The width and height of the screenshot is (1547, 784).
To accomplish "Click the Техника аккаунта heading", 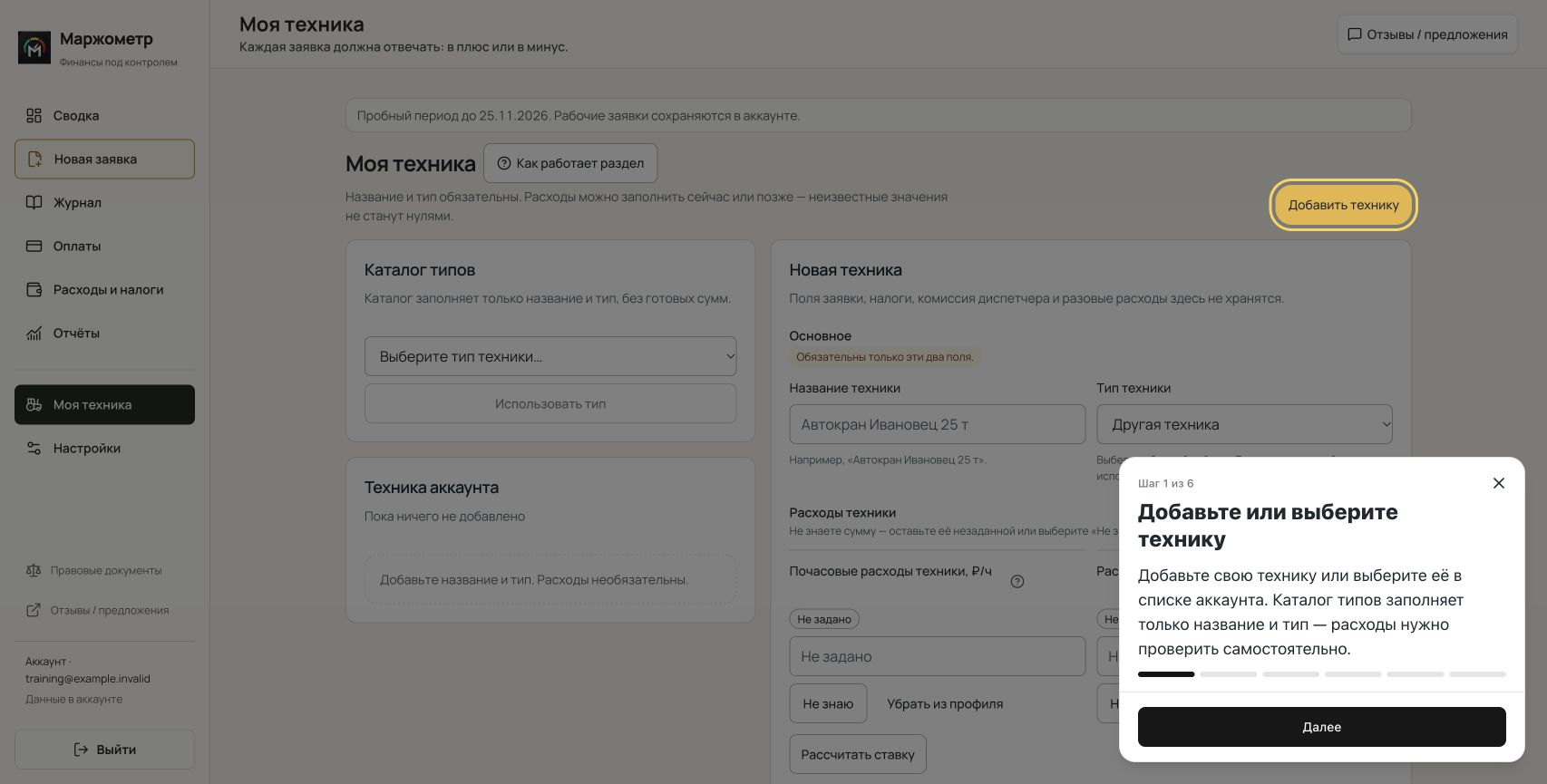I will (x=432, y=488).
